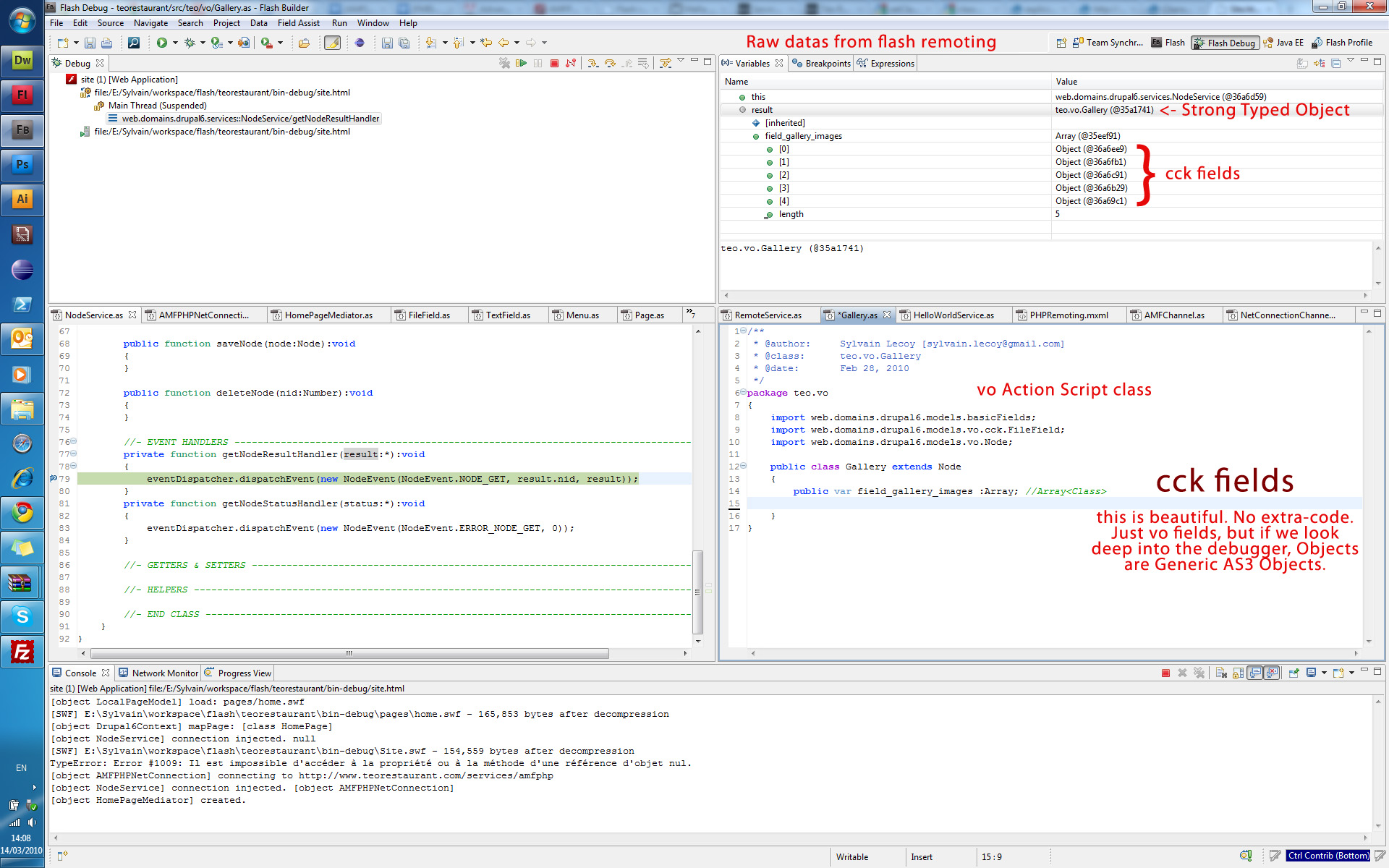Pin the Console view
The width and height of the screenshot is (1389, 868).
click(1294, 673)
